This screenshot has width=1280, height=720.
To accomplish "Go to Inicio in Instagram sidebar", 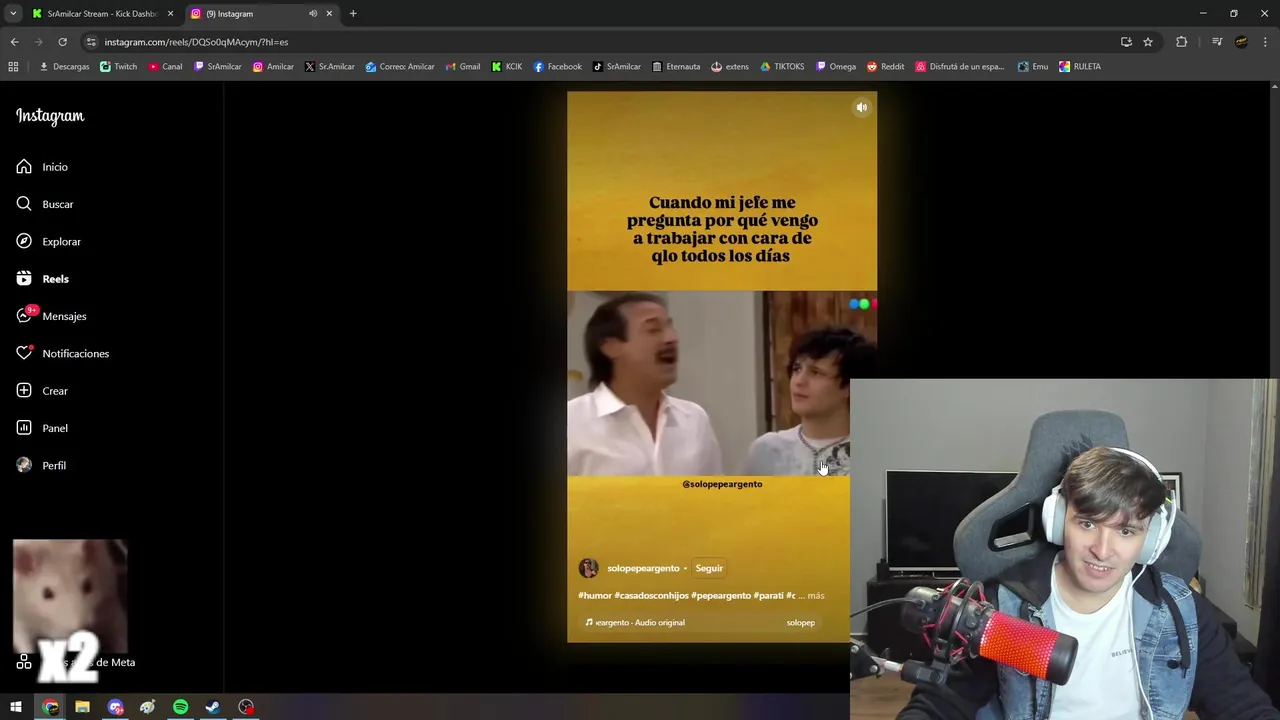I will click(x=42, y=167).
